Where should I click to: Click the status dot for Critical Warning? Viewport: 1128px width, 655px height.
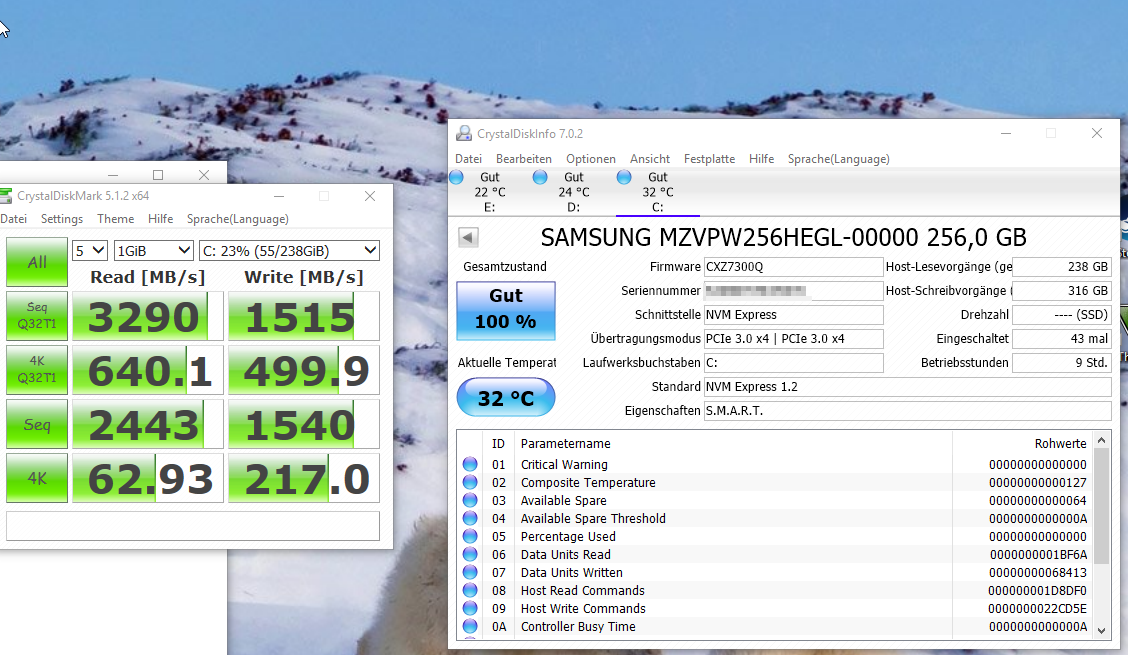click(470, 464)
